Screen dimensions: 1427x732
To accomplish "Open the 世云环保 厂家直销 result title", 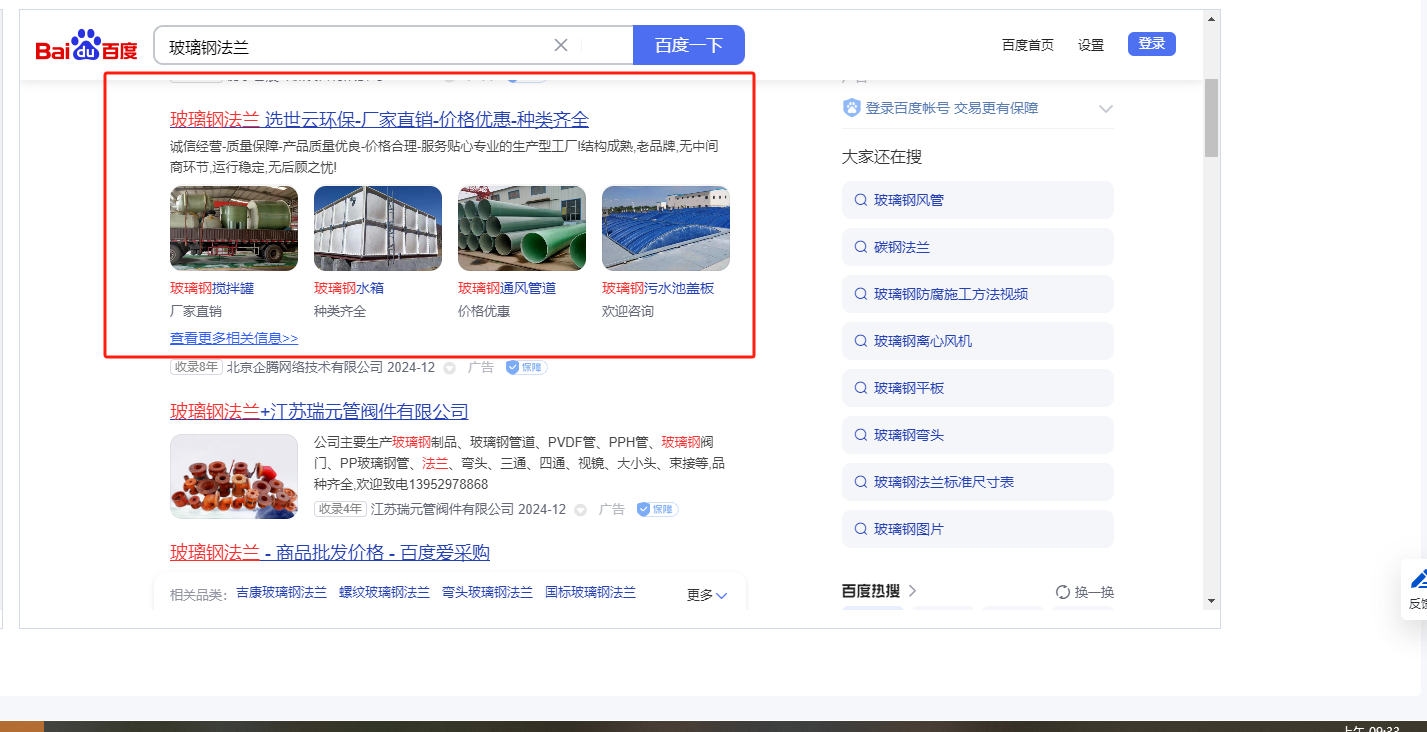I will (x=380, y=120).
